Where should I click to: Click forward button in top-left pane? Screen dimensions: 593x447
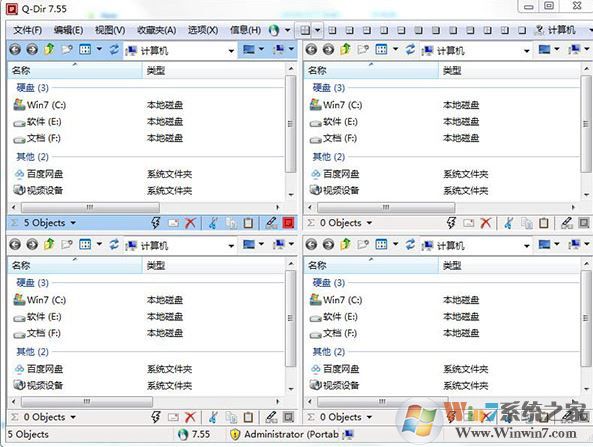pyautogui.click(x=32, y=50)
